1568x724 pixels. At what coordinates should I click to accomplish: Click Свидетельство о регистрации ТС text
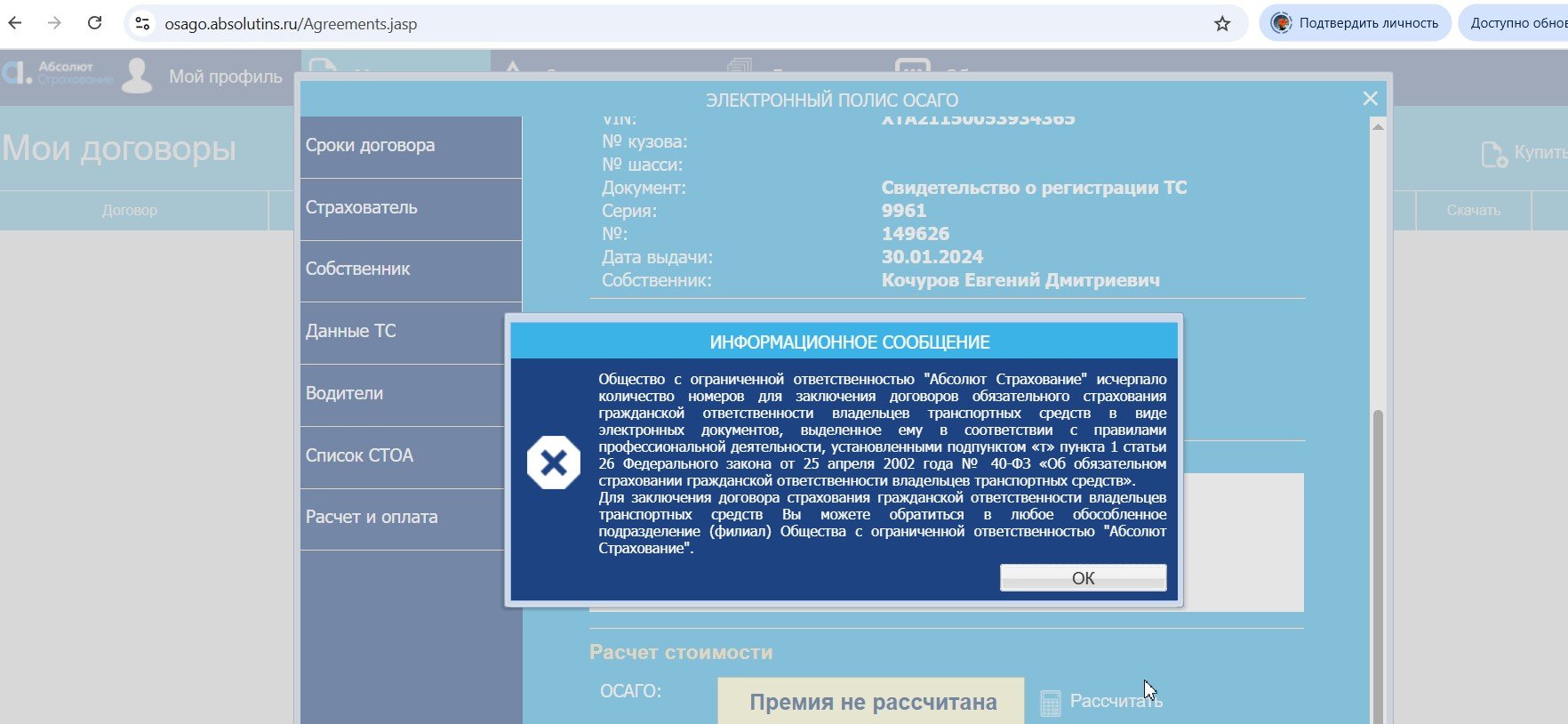coord(1034,188)
